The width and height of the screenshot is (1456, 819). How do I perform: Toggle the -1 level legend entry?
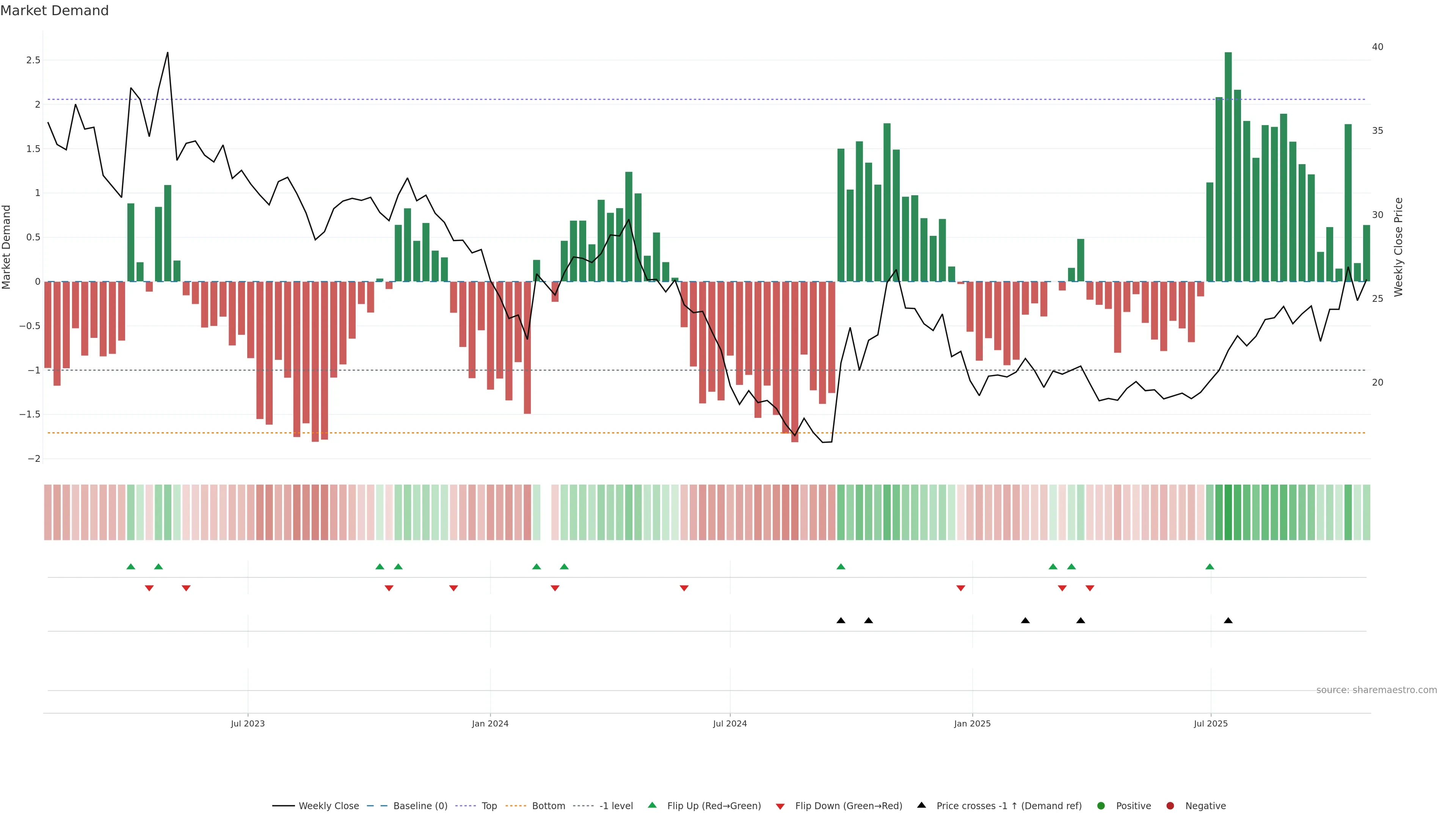click(x=615, y=805)
